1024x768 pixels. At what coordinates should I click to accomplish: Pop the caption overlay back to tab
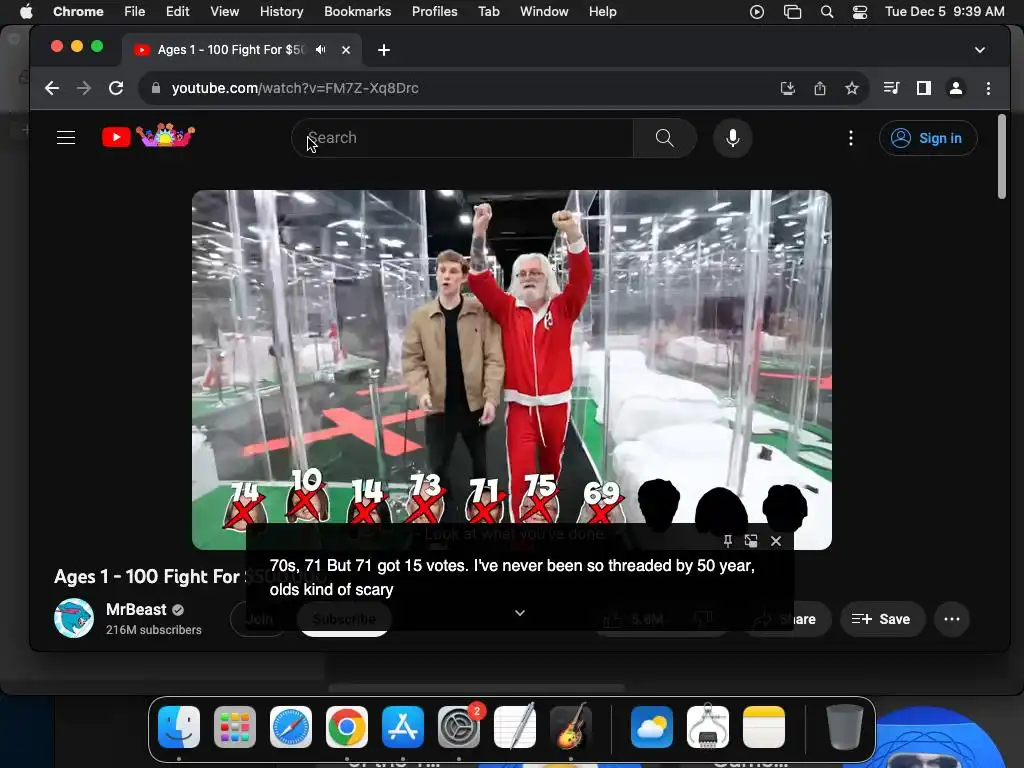[x=751, y=541]
